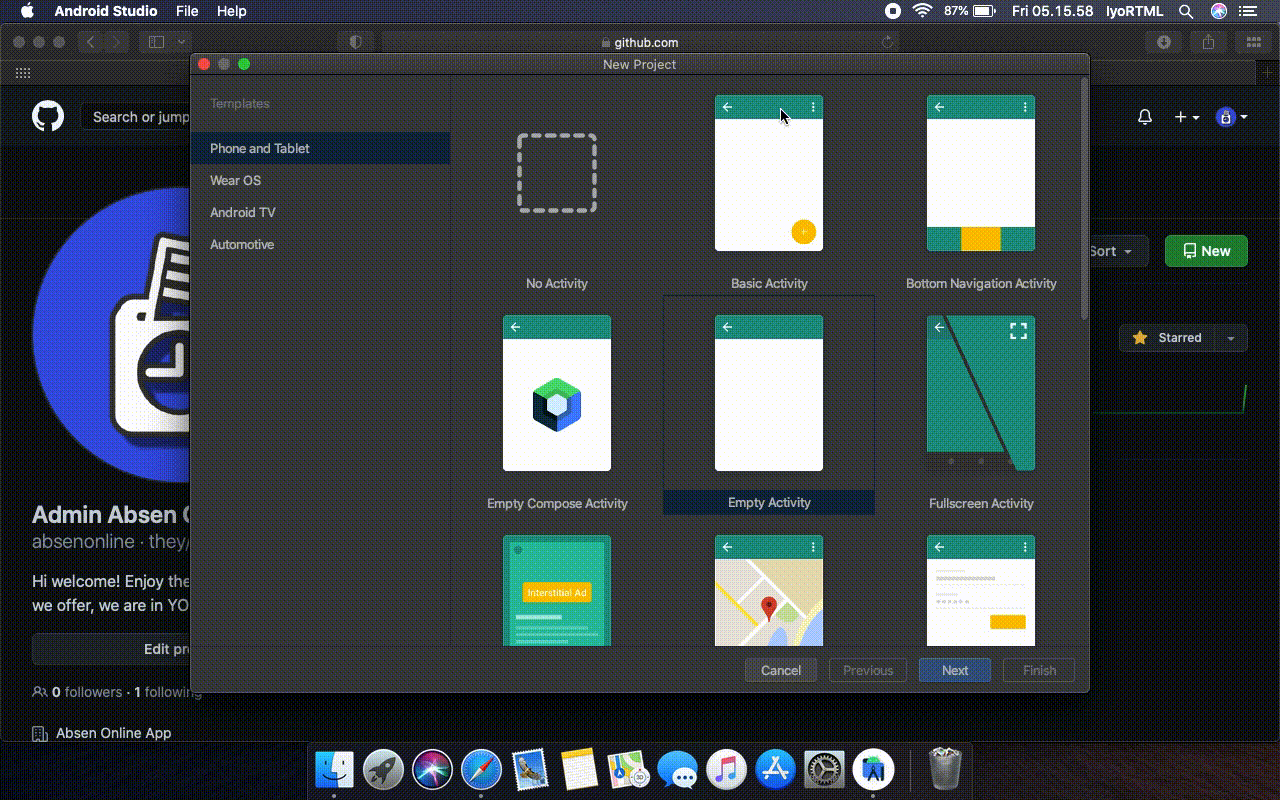Open Maps from the Dock
The width and height of the screenshot is (1280, 800).
click(x=628, y=770)
